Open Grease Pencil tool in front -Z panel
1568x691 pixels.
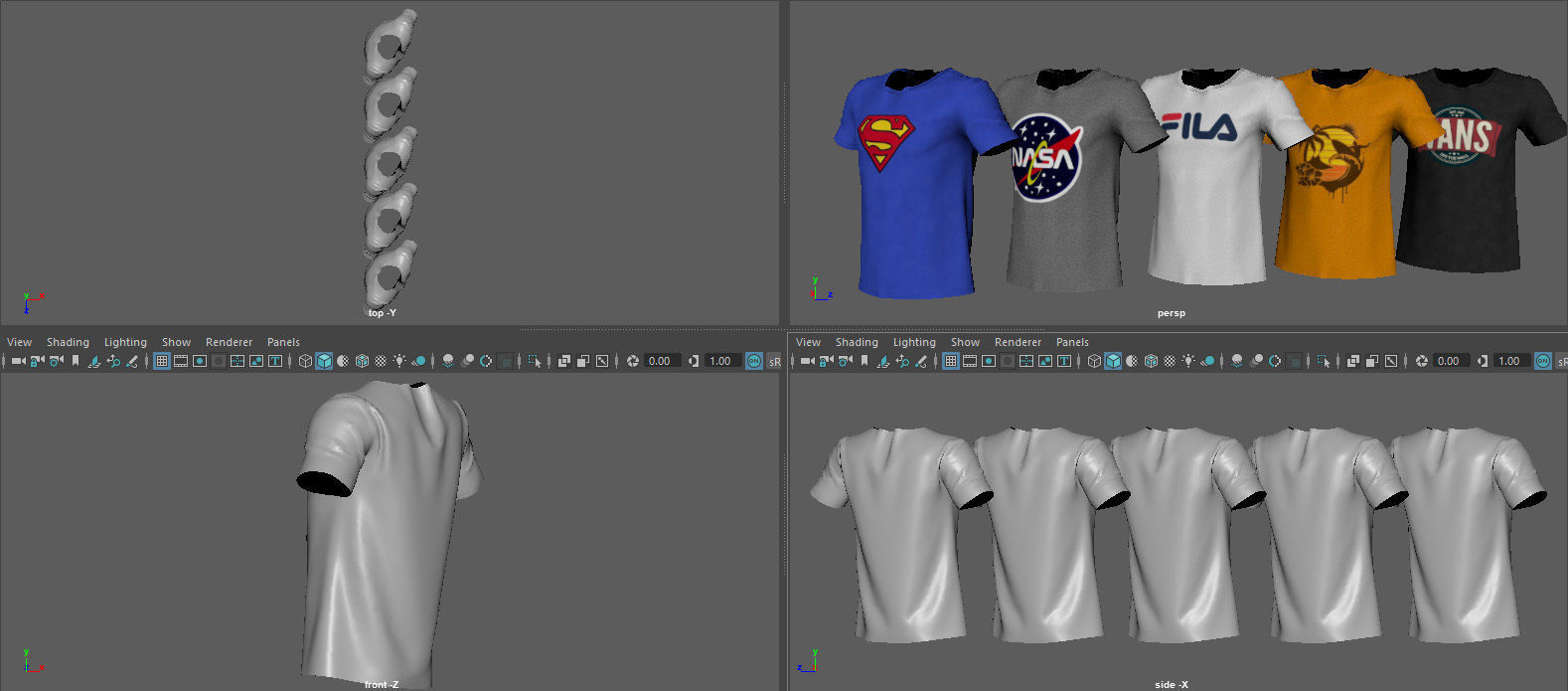click(x=131, y=361)
